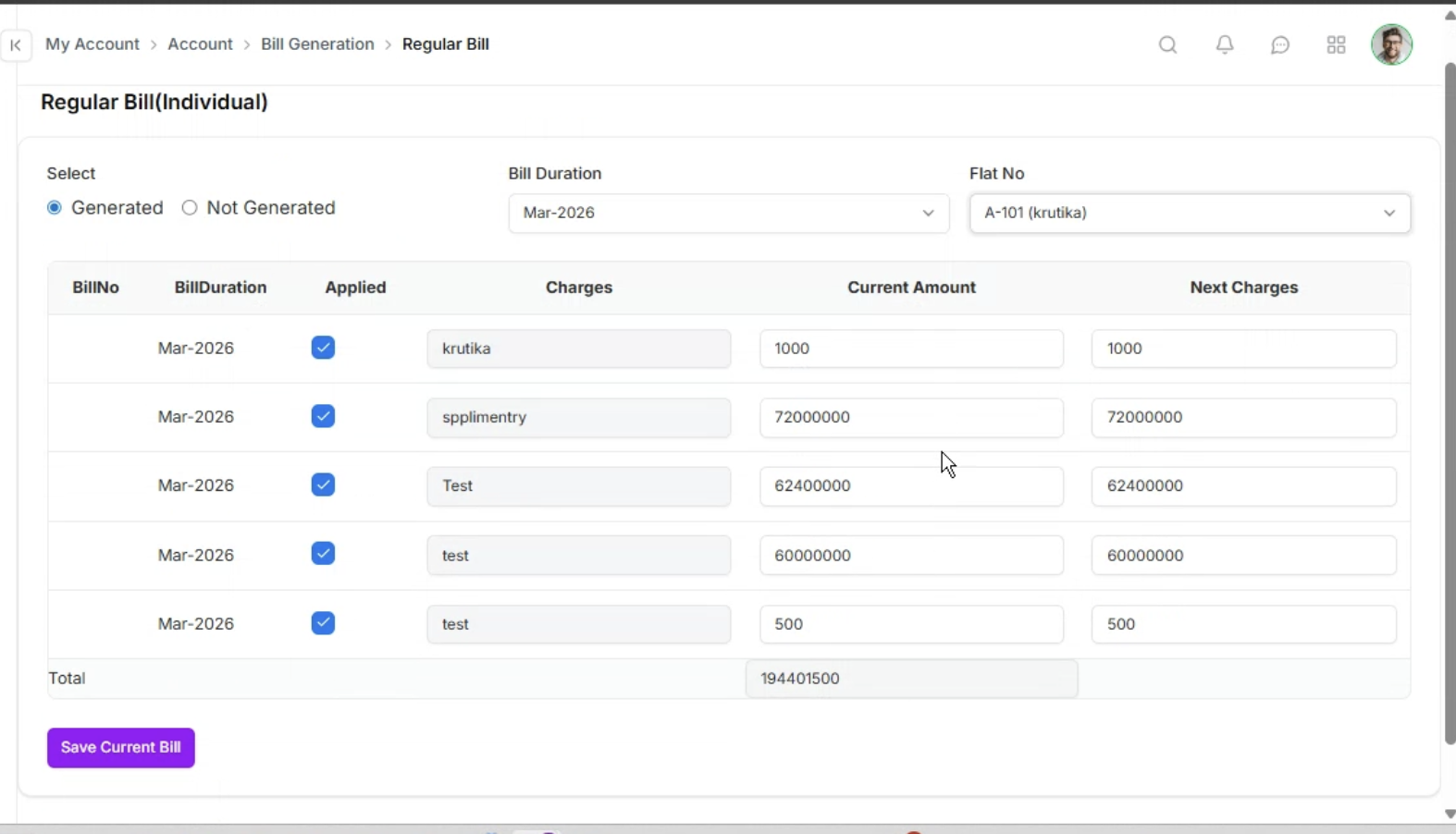Screen dimensions: 1456x834
Task: Expand the Flat No dropdown
Action: (x=1190, y=213)
